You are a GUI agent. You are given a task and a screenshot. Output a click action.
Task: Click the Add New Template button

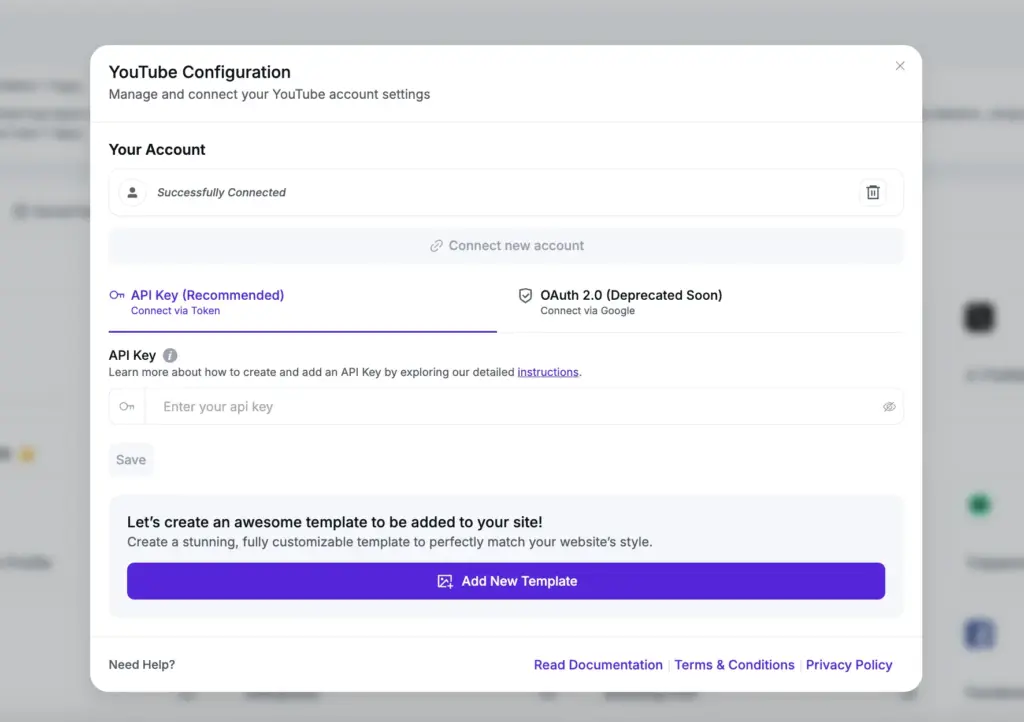pyautogui.click(x=506, y=580)
